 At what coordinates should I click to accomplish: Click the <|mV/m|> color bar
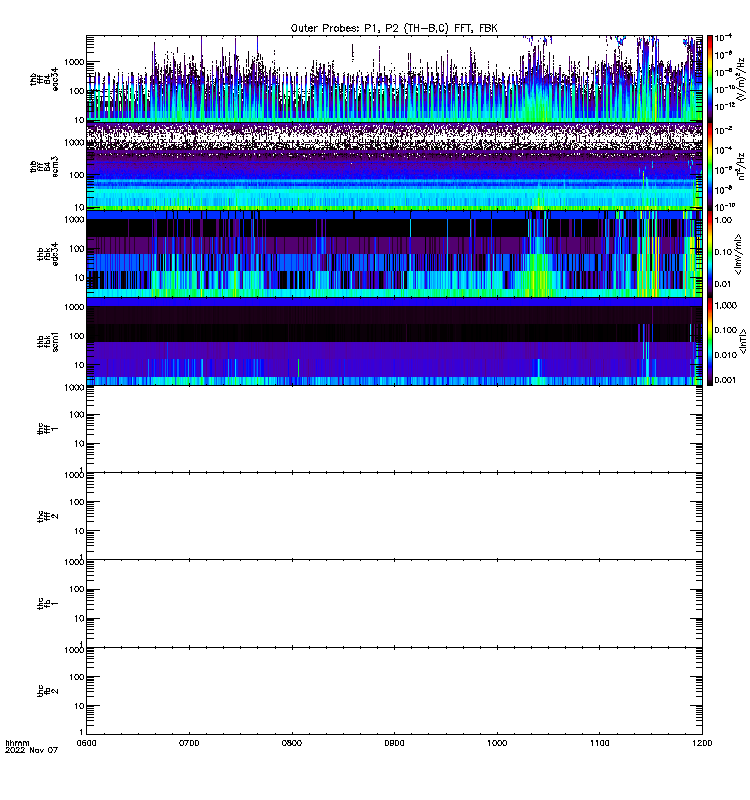point(710,254)
